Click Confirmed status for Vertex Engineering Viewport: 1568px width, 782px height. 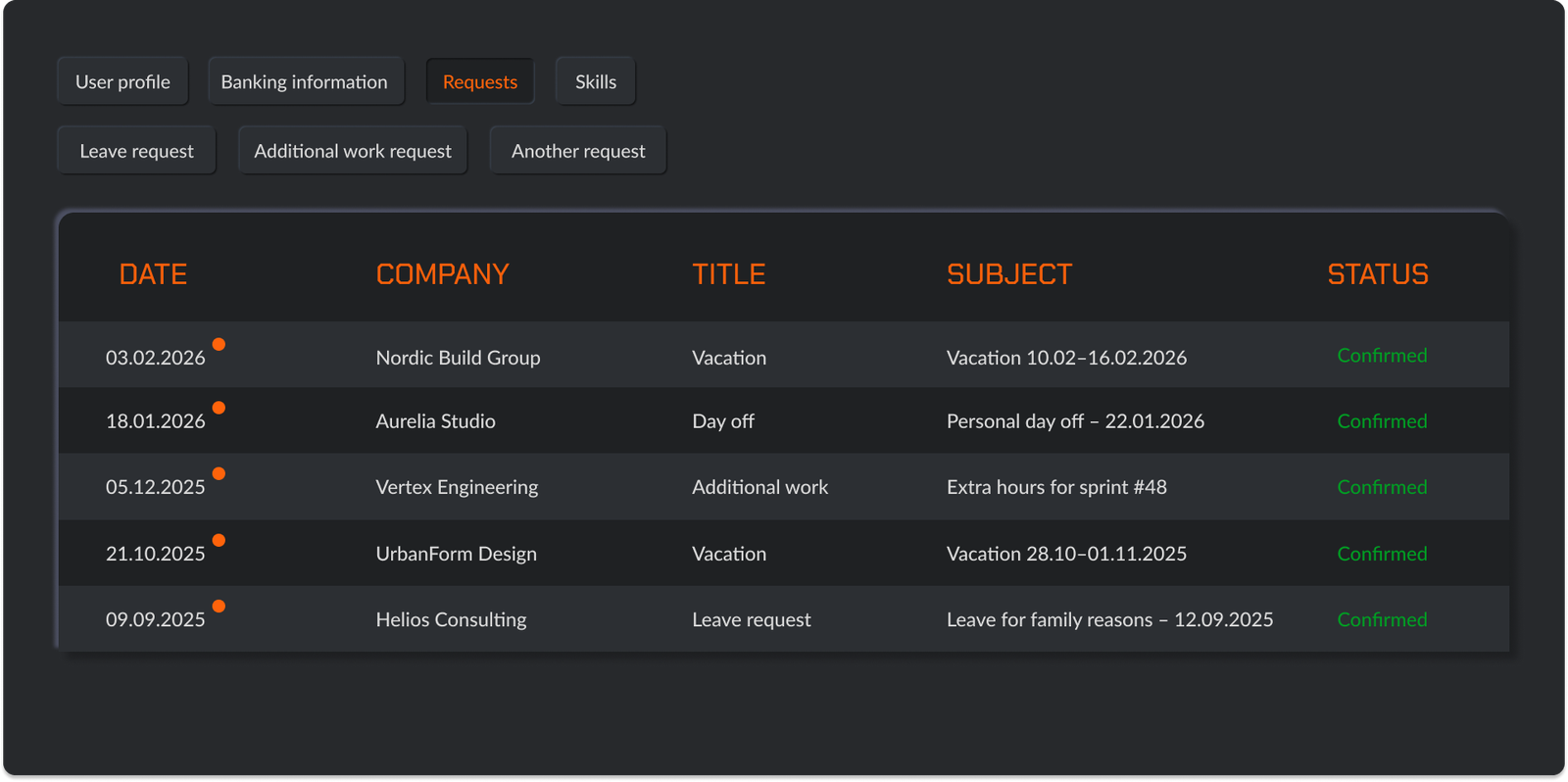[1382, 487]
